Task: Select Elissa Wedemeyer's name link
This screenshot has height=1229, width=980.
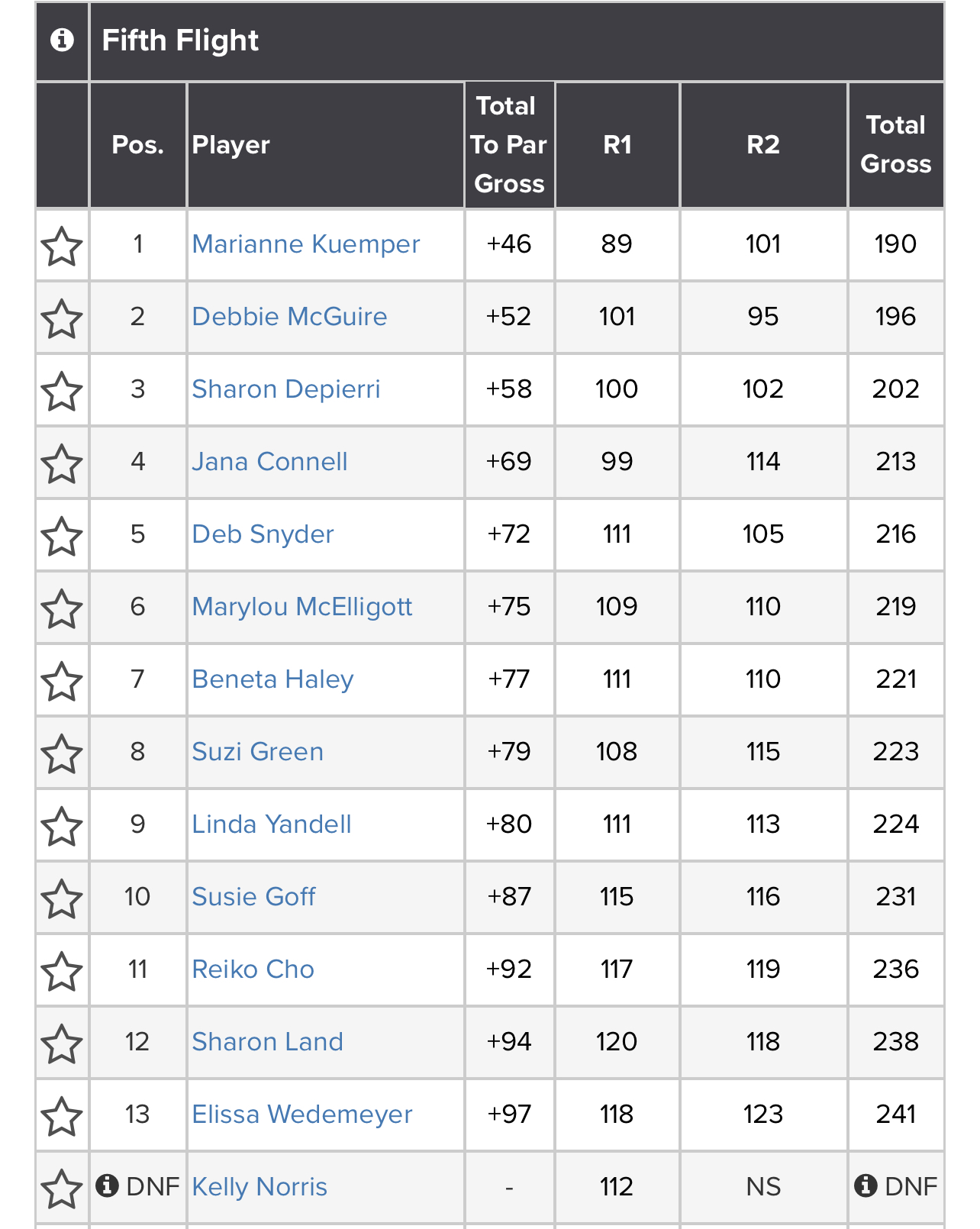Action: click(301, 1114)
